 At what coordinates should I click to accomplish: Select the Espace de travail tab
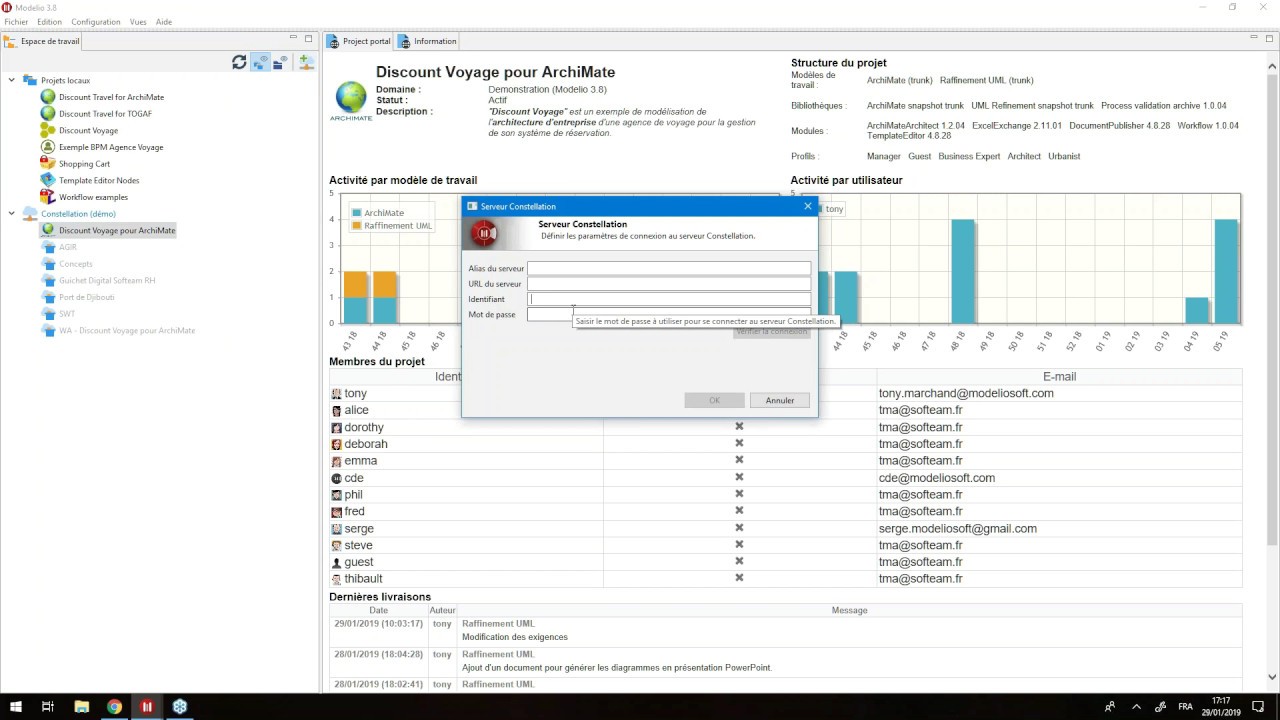42,41
